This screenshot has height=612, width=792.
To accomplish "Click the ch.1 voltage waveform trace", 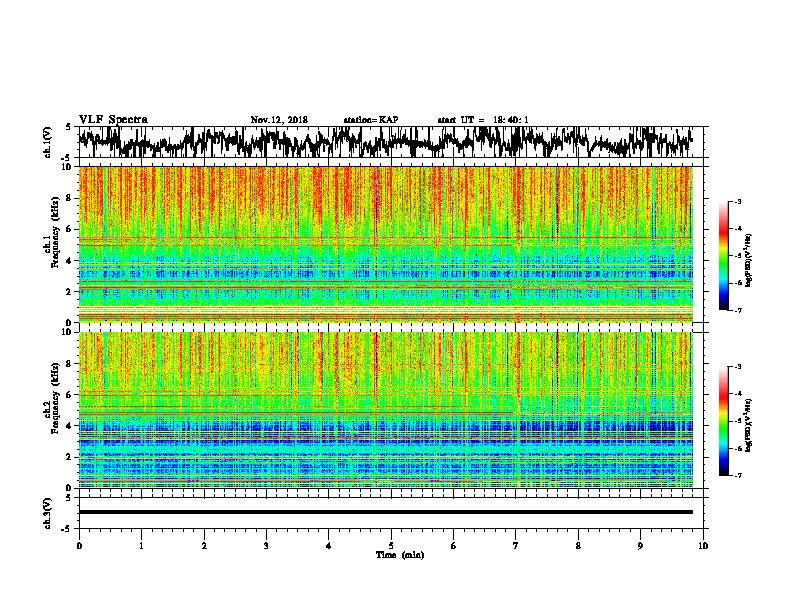I will [385, 141].
